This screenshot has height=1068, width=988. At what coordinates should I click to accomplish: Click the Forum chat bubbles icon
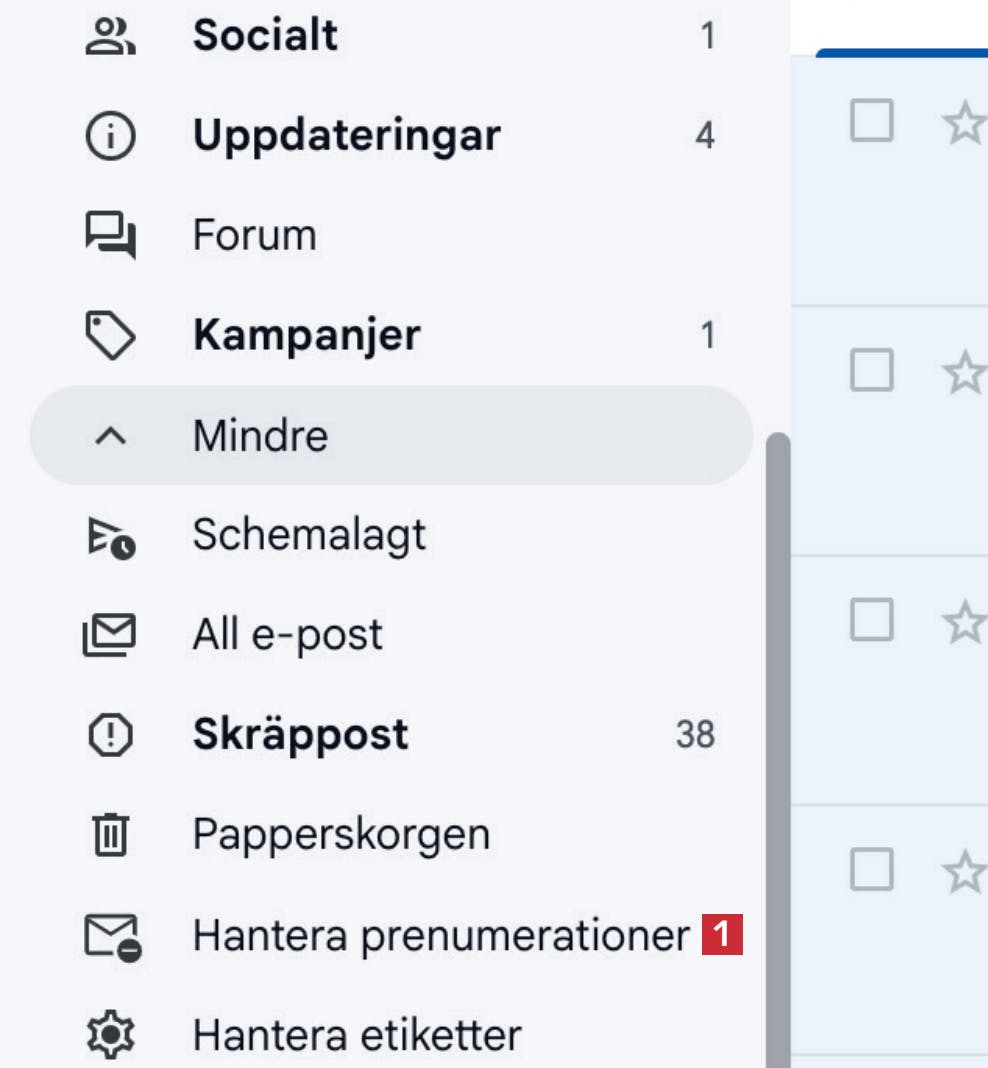click(110, 237)
